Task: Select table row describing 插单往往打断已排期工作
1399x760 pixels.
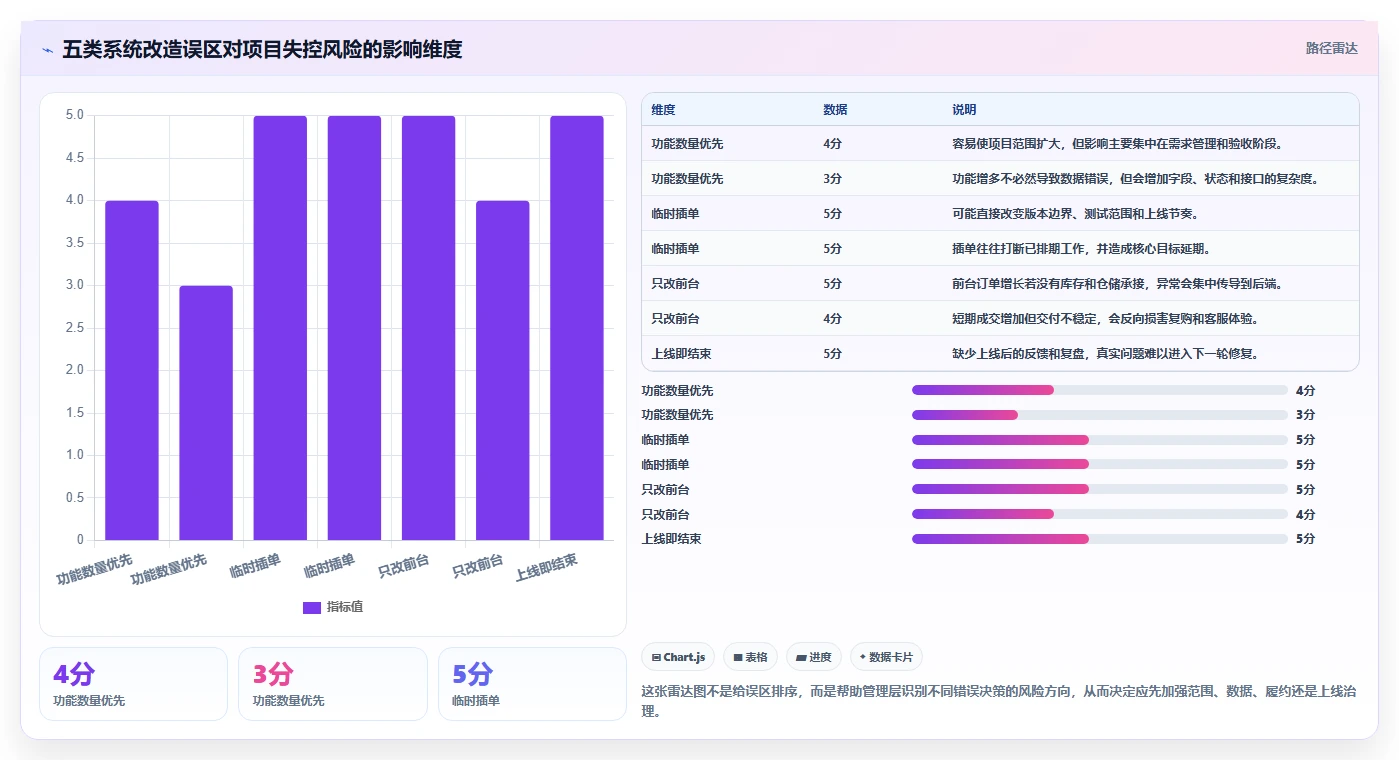Action: (1000, 248)
